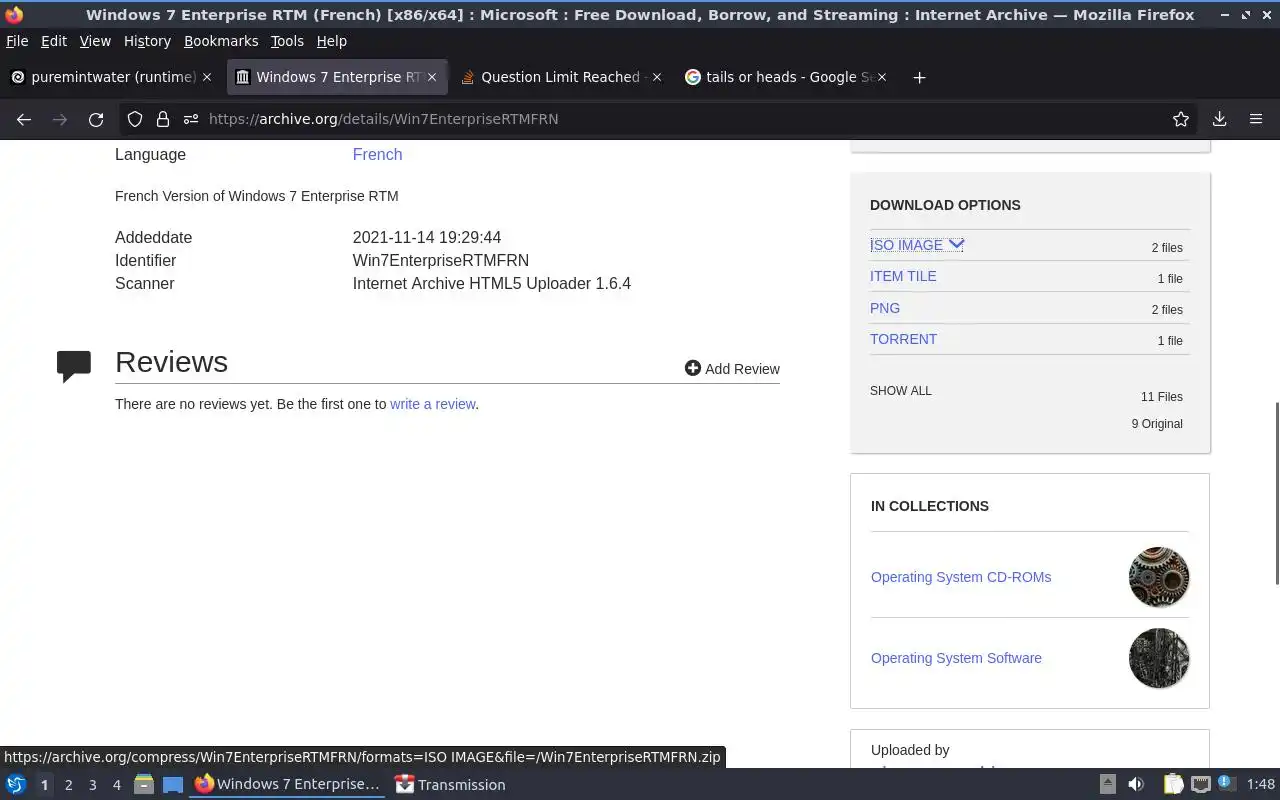Close the tails or heads Google tab

882,77
